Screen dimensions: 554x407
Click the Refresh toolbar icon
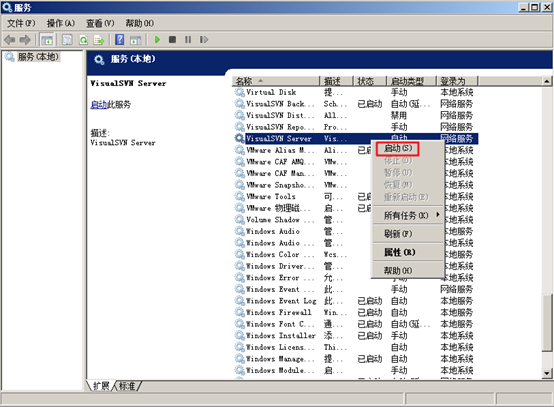pyautogui.click(x=84, y=40)
